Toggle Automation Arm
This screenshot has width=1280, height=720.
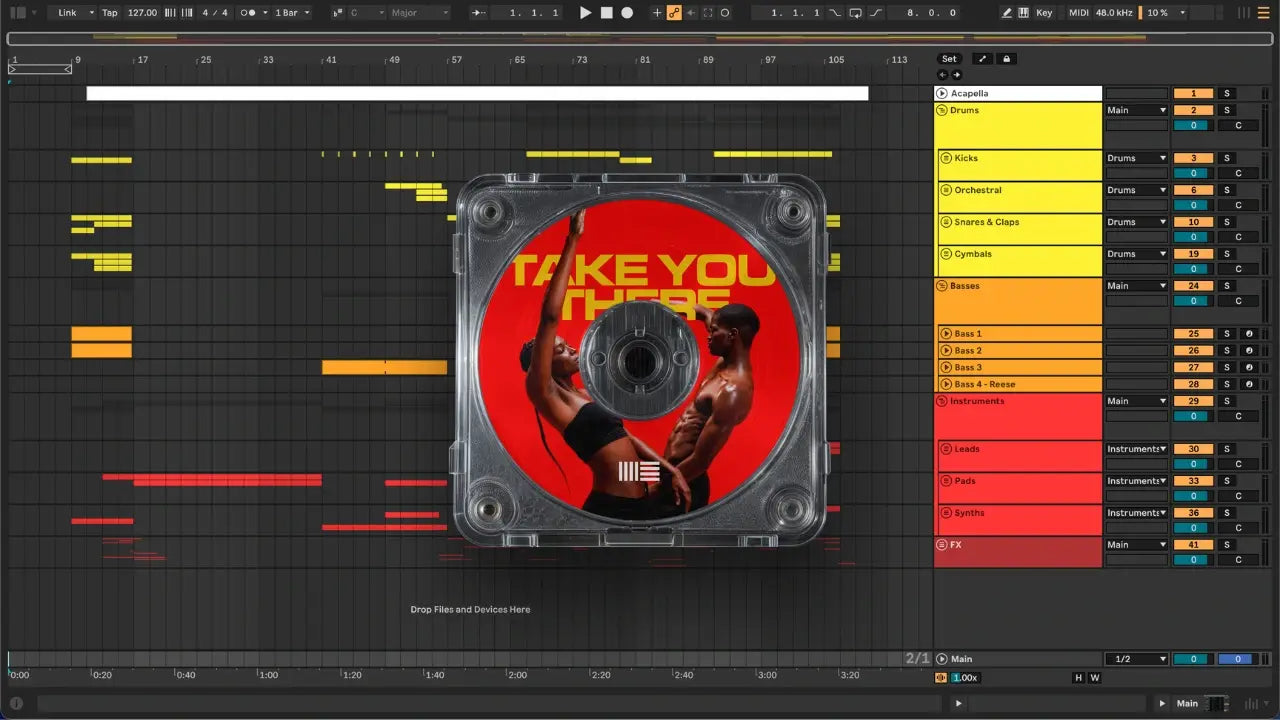[674, 13]
